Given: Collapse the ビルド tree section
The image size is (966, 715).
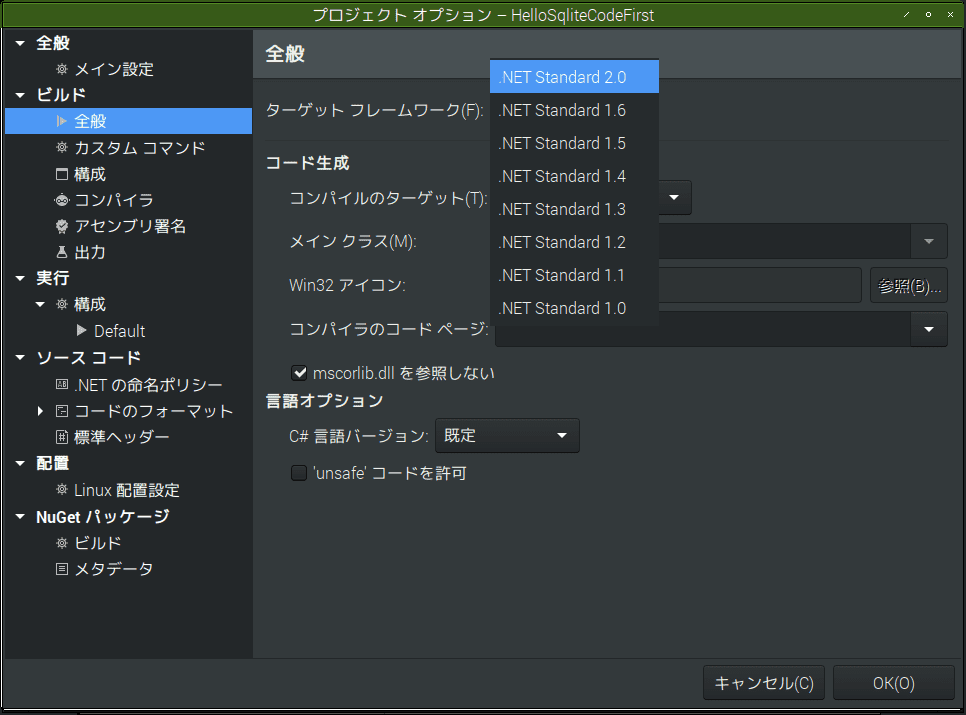Looking at the screenshot, I should [20, 95].
